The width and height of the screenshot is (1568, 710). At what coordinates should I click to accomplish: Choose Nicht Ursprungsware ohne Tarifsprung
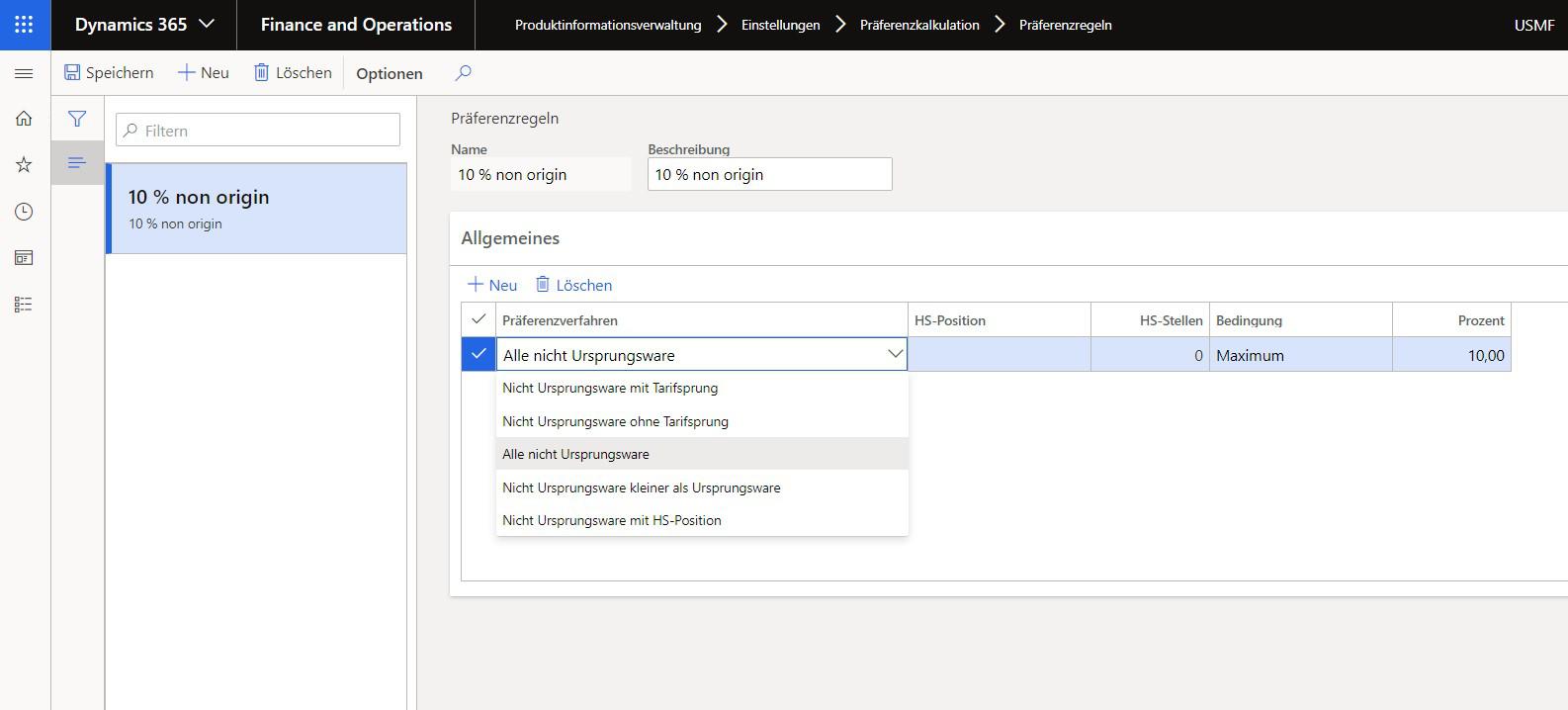702,421
